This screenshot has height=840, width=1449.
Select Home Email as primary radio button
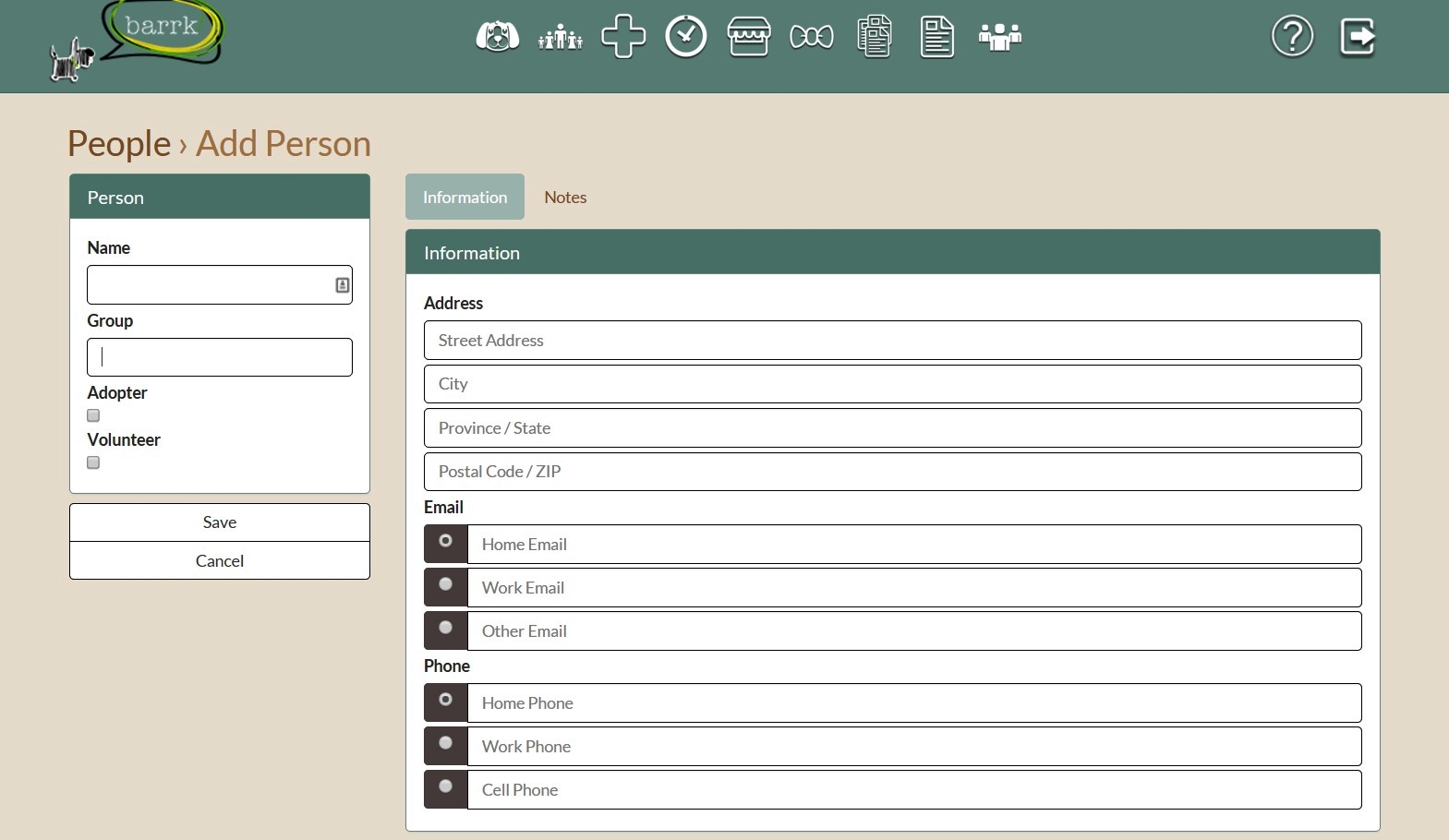click(446, 541)
